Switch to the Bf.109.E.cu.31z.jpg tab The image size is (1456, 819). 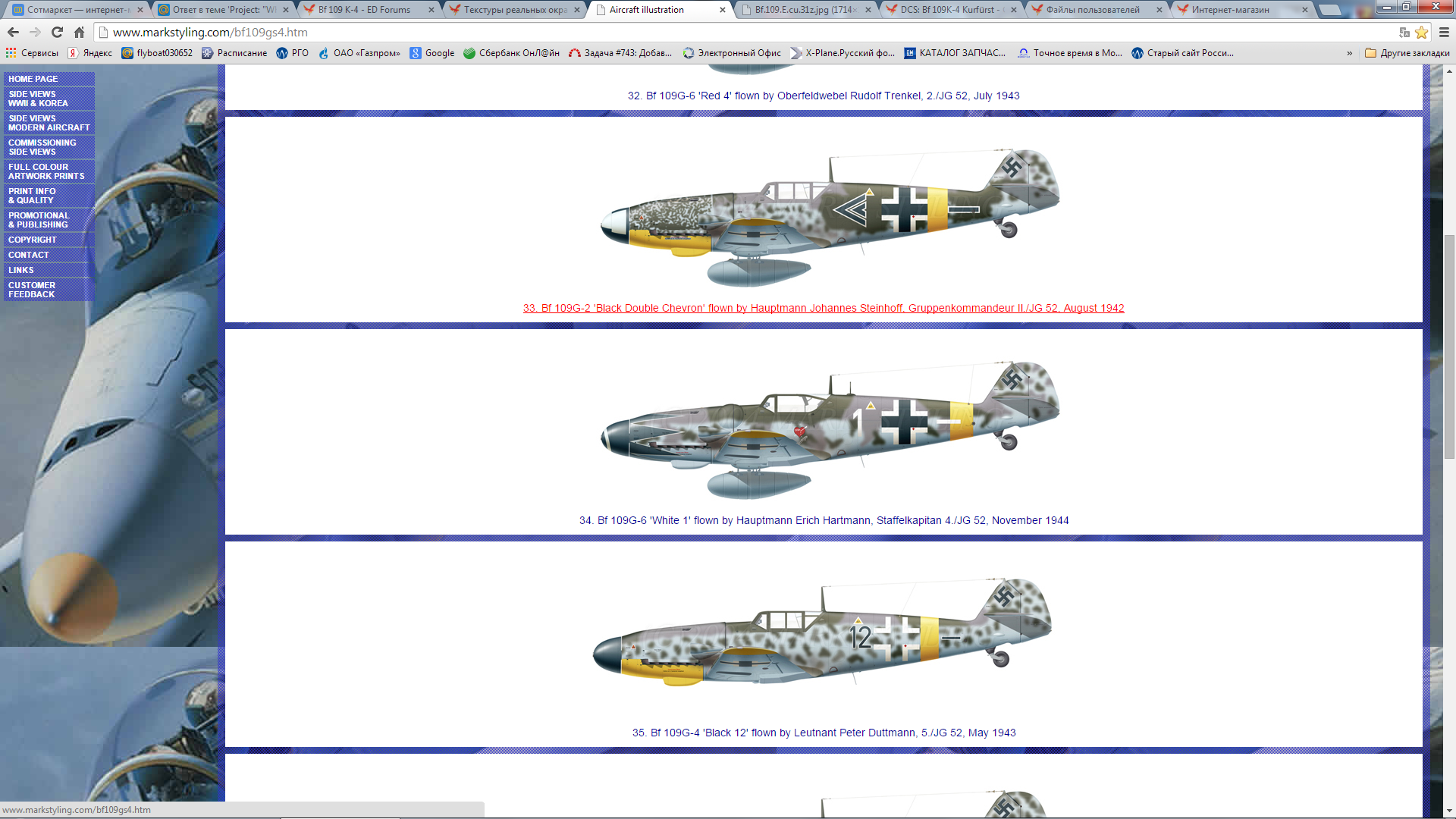804,10
